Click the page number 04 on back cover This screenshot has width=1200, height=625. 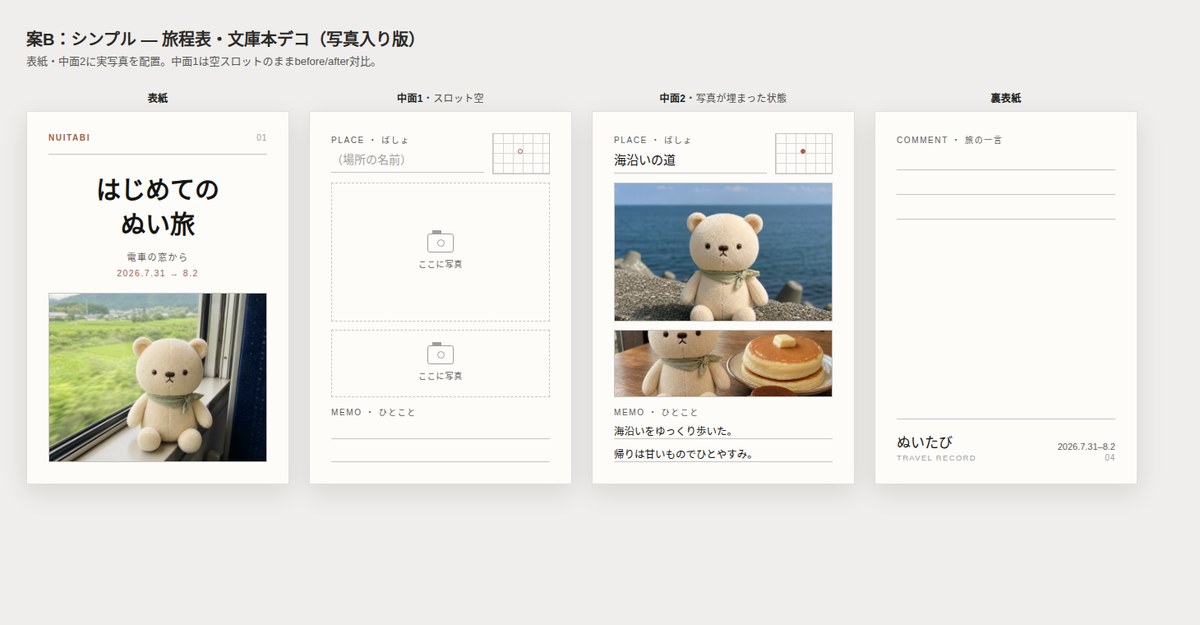tap(1110, 457)
